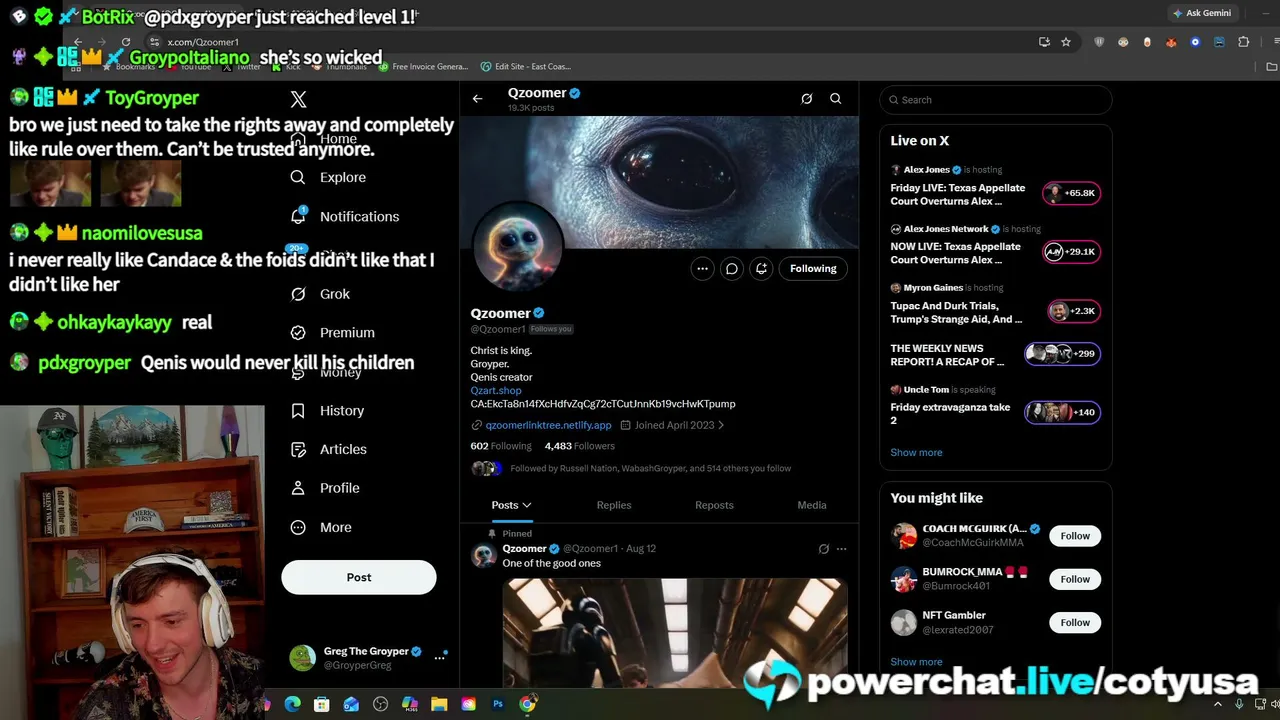Open the Myron Gaines Tupac And Durk Trials broadcast

tap(995, 305)
